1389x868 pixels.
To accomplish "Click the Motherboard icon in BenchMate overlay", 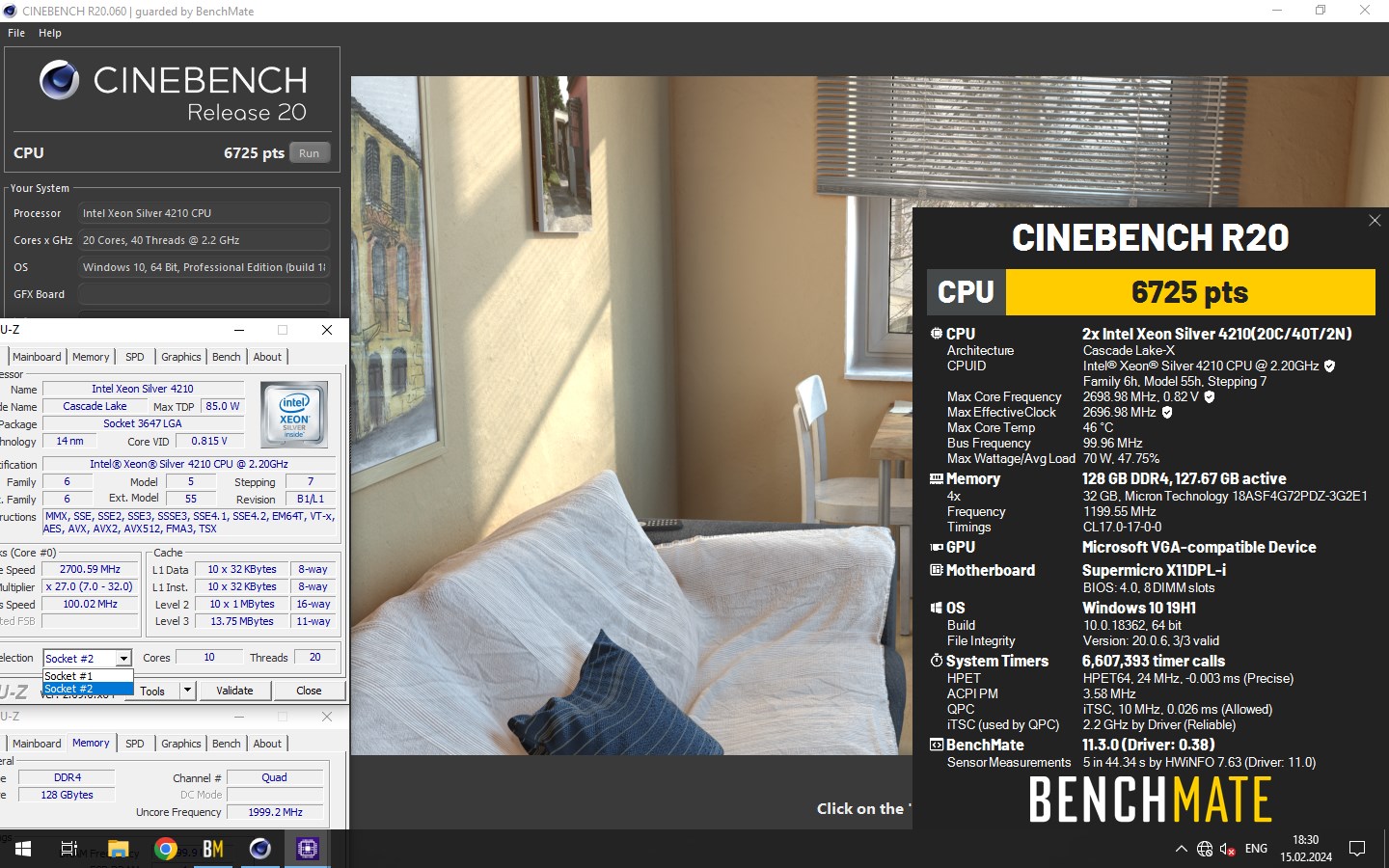I will tap(936, 570).
